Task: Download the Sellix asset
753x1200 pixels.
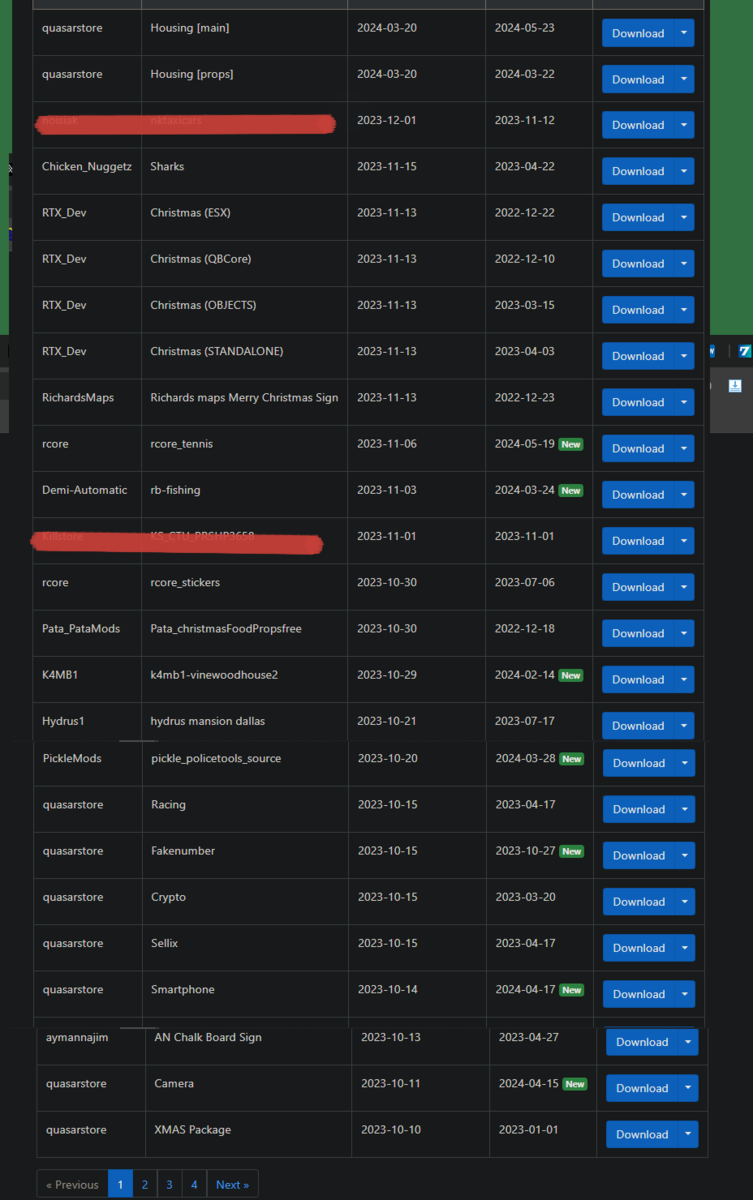Action: click(x=639, y=948)
